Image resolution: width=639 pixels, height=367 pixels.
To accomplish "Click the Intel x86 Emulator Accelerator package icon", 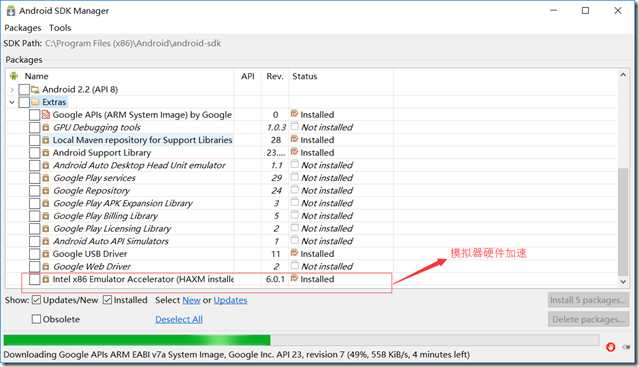I will tap(46, 279).
